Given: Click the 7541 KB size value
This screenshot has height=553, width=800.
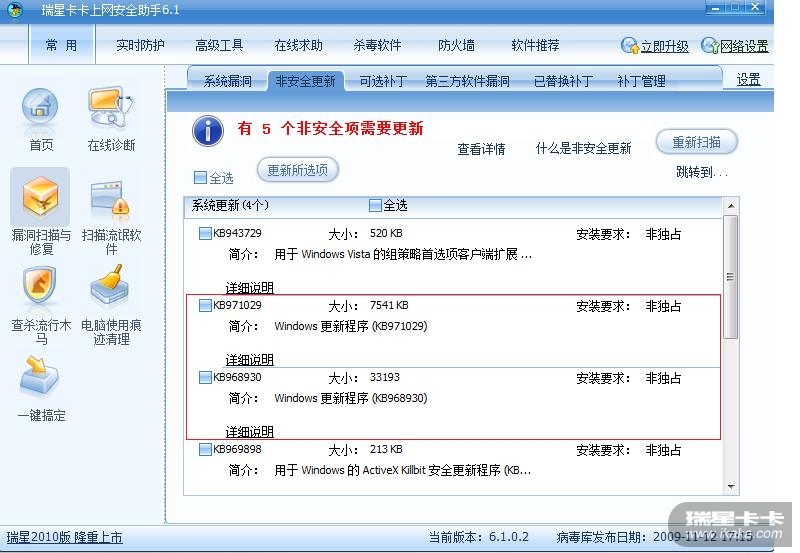Looking at the screenshot, I should tap(389, 305).
